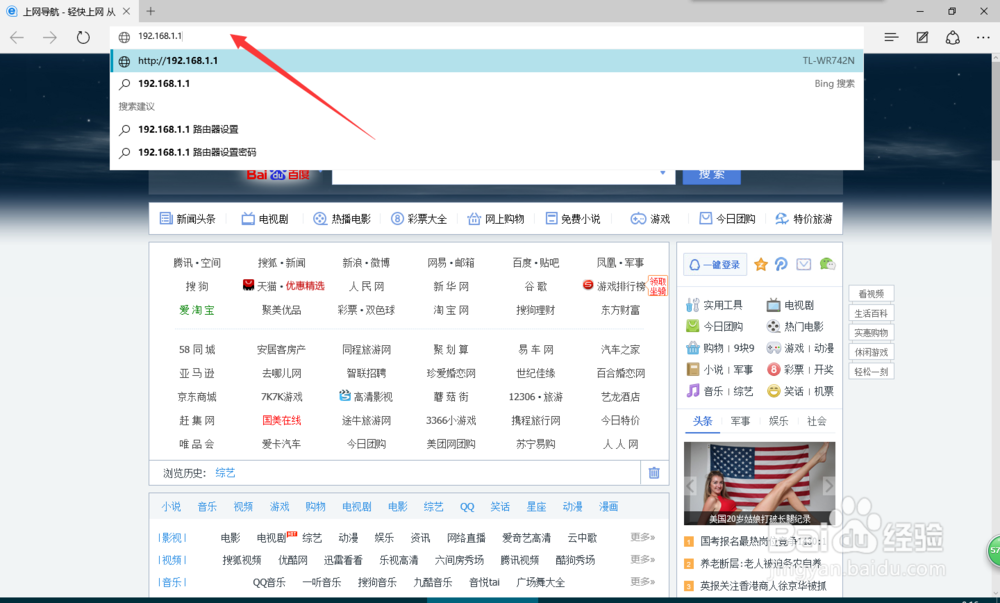Open the 综艺 browsing history link
Viewport: 1000px width, 603px height.
(225, 472)
